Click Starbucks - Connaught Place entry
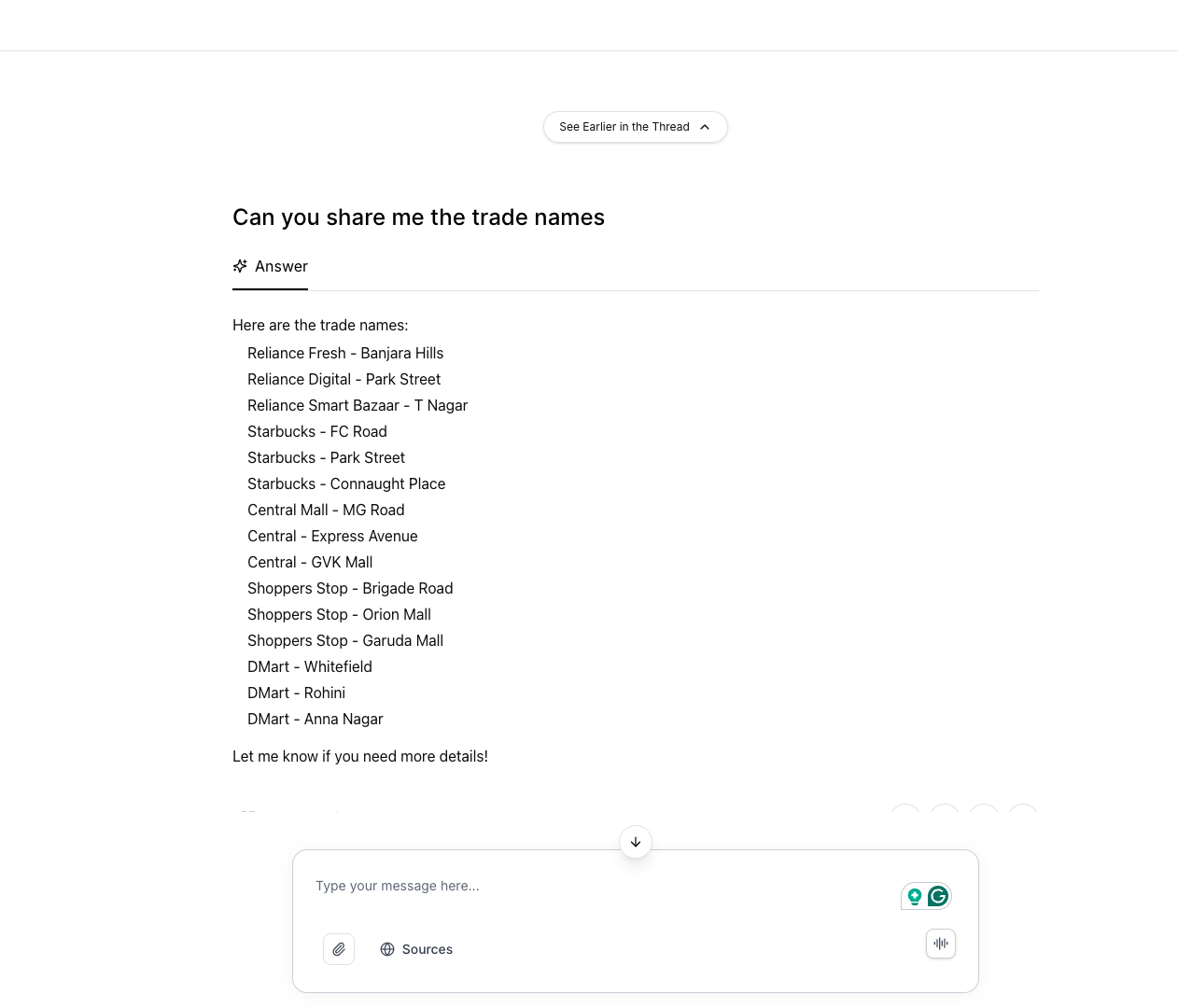1178x1008 pixels. pos(346,483)
